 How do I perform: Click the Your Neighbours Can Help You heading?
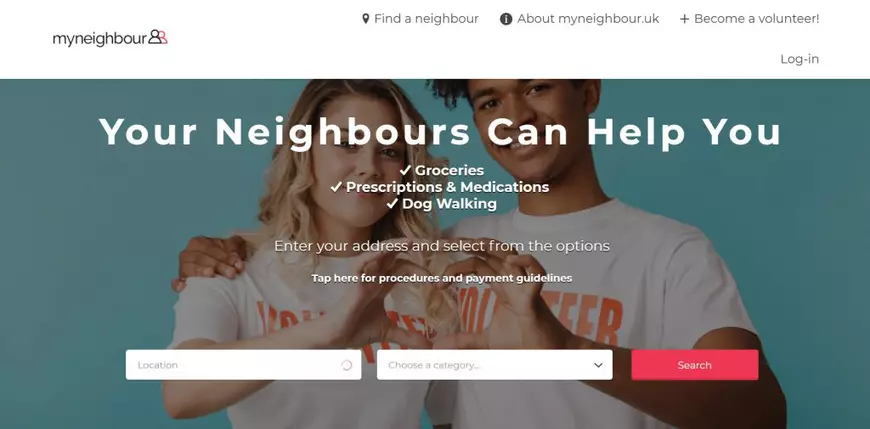[440, 132]
